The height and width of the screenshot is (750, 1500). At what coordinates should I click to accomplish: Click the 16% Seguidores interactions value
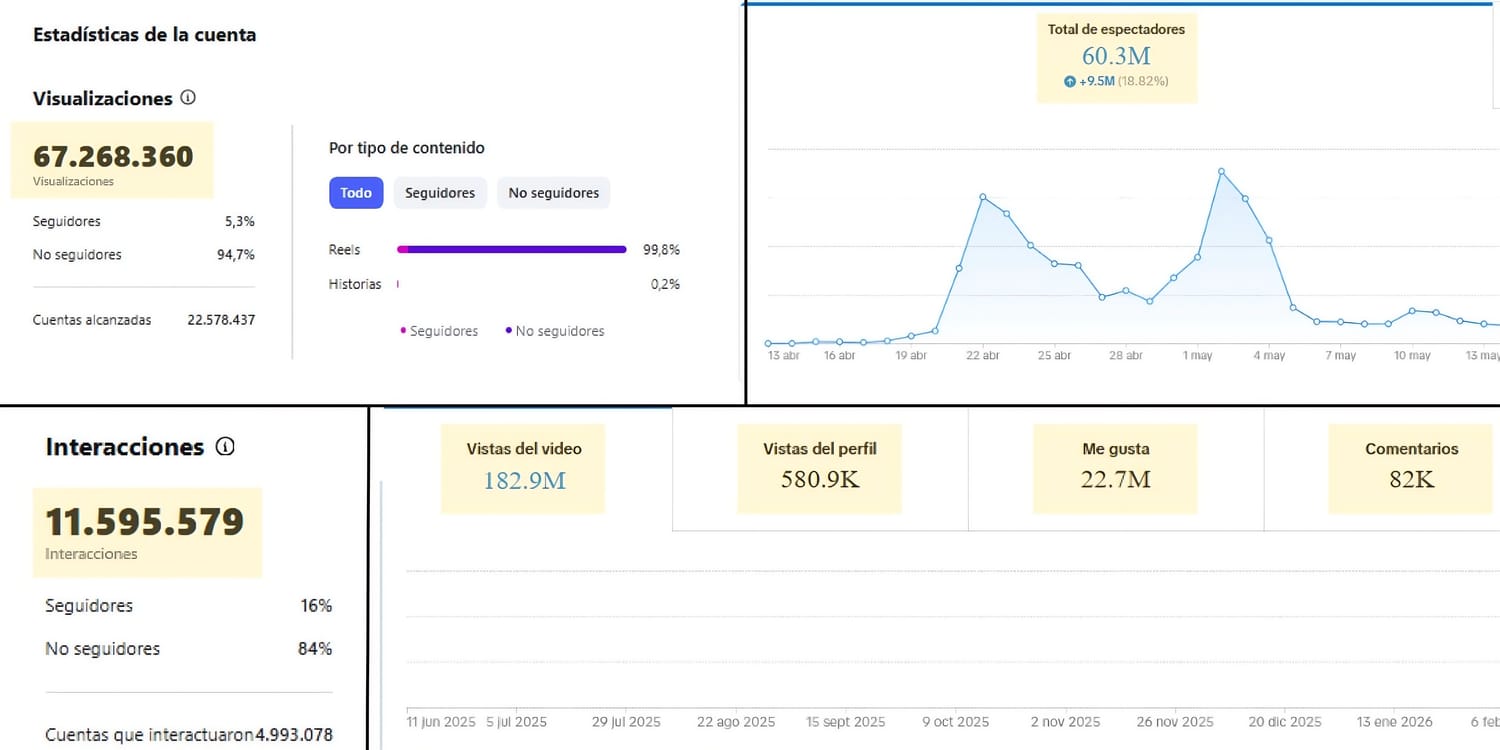click(x=316, y=606)
